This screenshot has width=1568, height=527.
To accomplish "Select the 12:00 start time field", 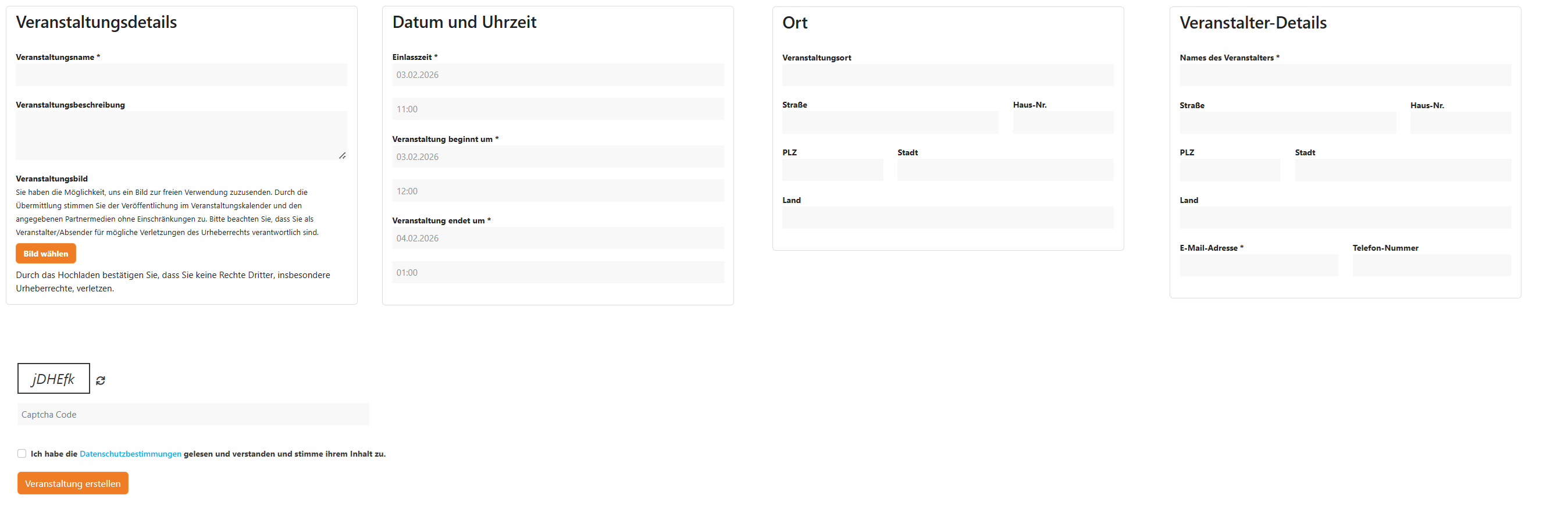I will (558, 191).
